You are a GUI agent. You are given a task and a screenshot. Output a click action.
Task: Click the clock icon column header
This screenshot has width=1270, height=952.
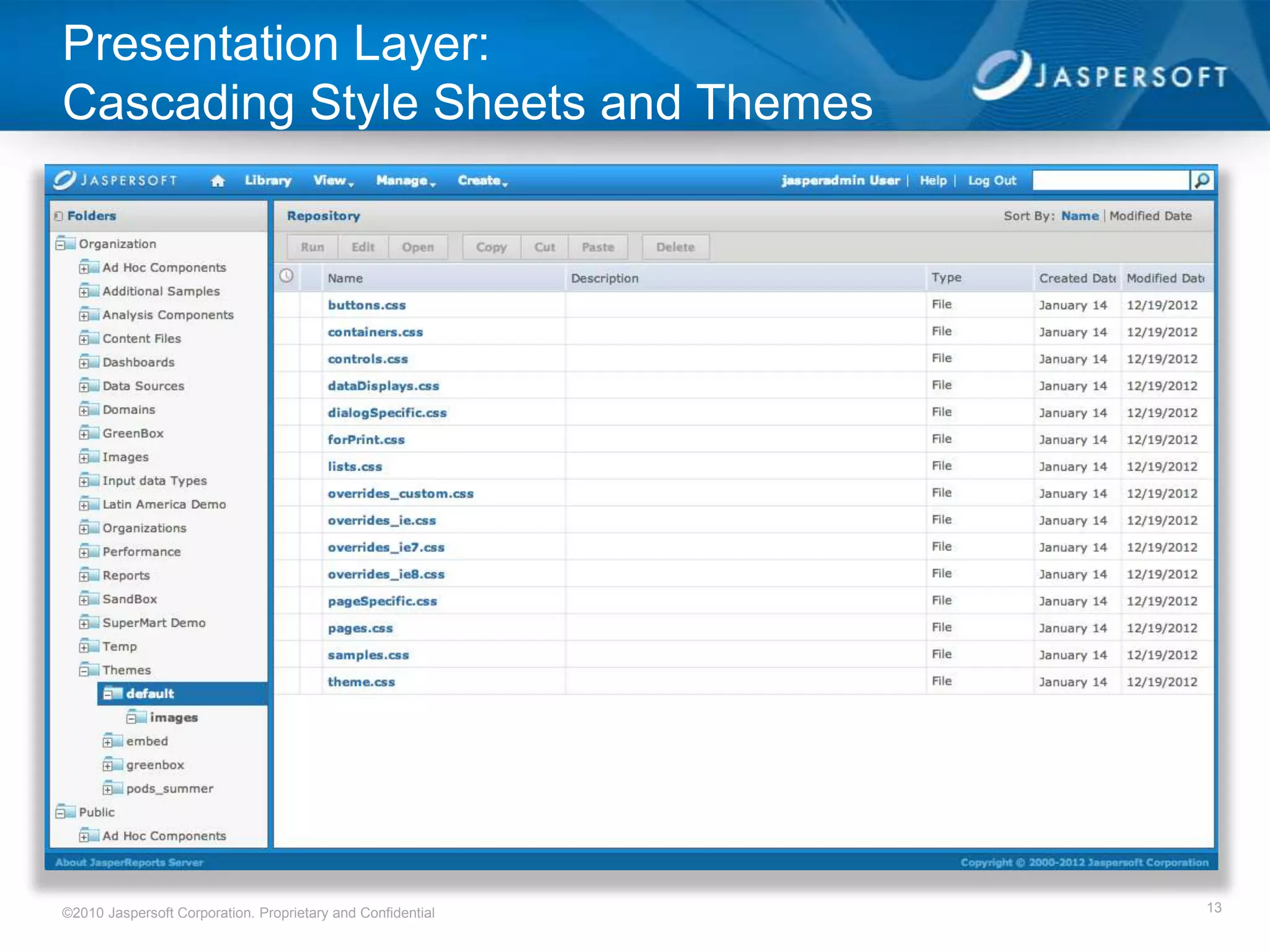(x=286, y=276)
